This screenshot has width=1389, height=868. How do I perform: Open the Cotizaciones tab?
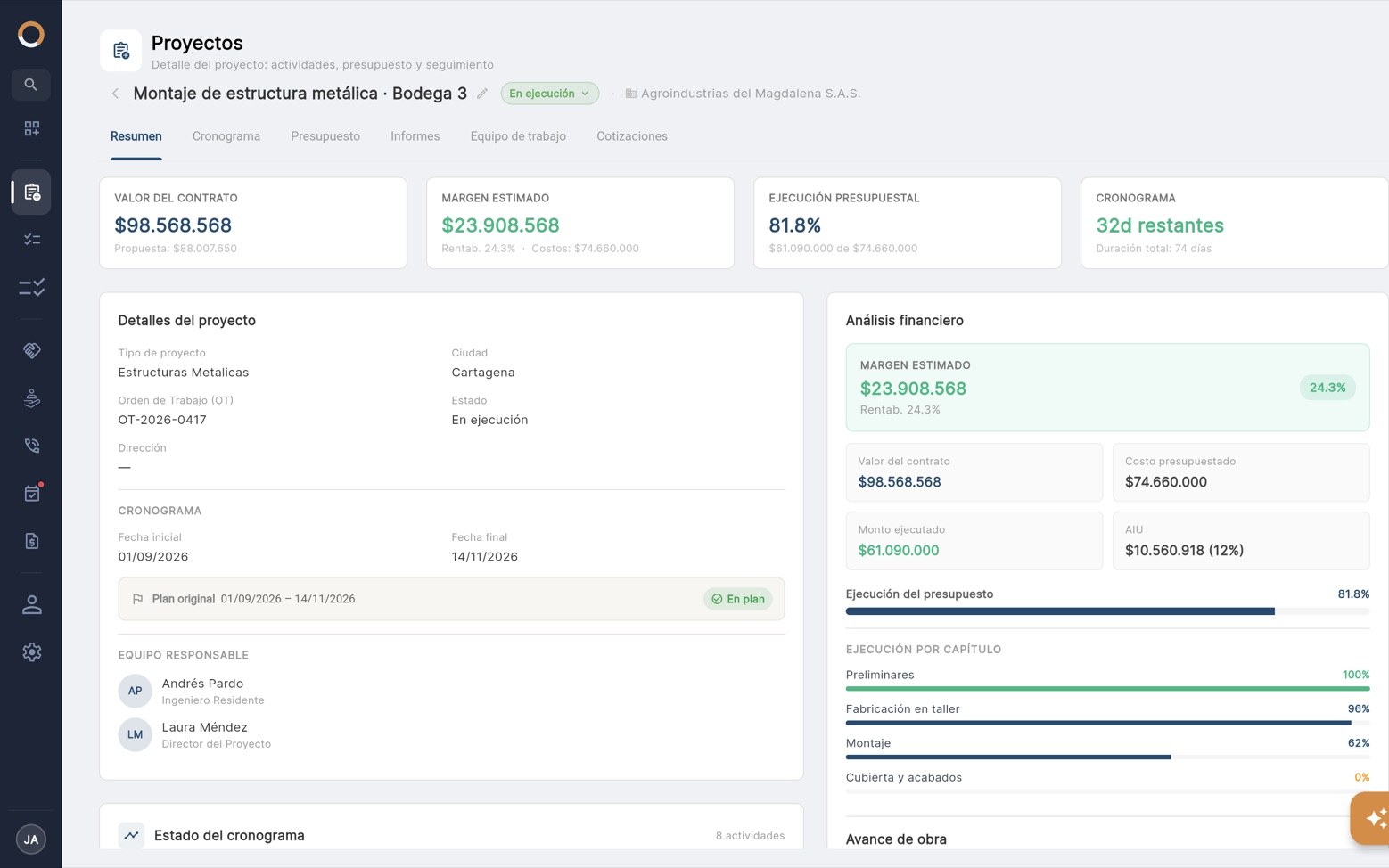[x=632, y=136]
